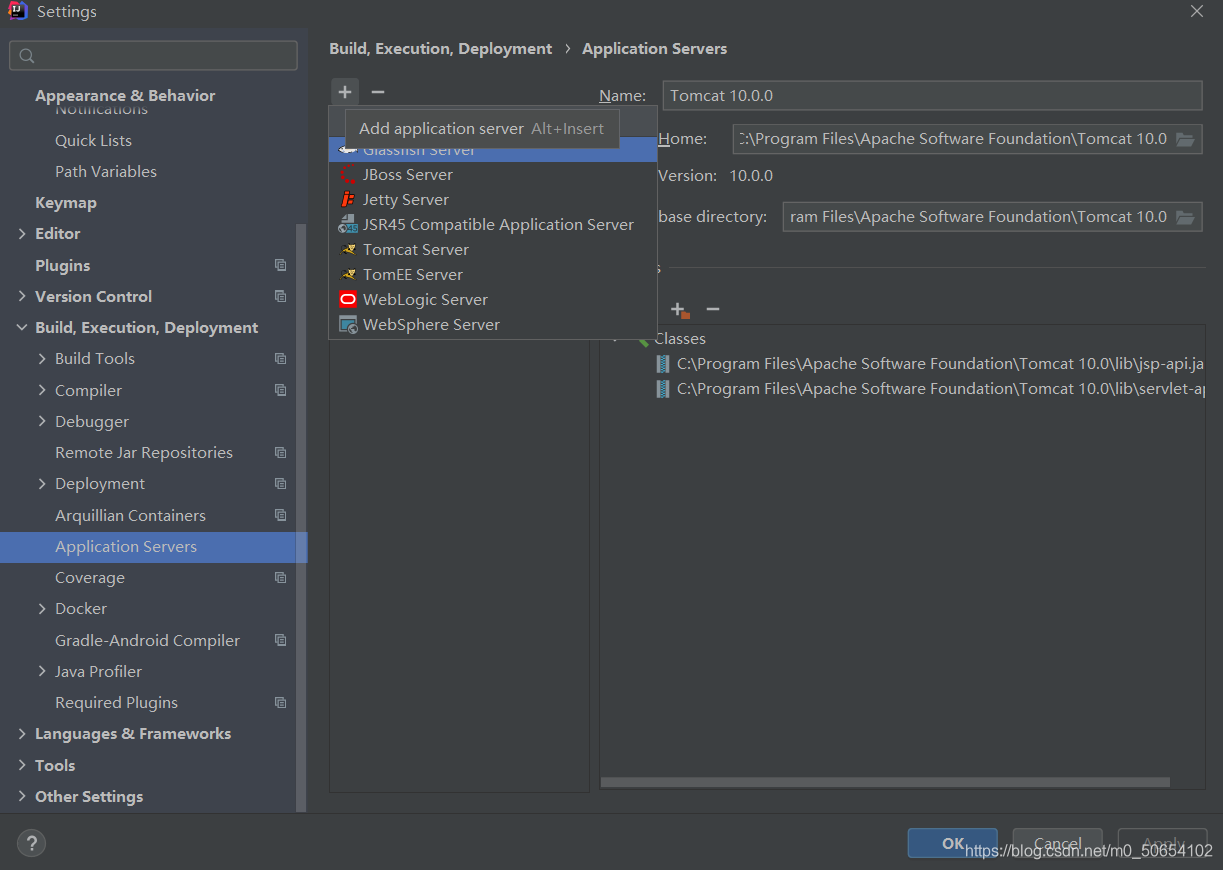The image size is (1223, 870).
Task: Open Arquillian Containers settings
Action: 130,516
